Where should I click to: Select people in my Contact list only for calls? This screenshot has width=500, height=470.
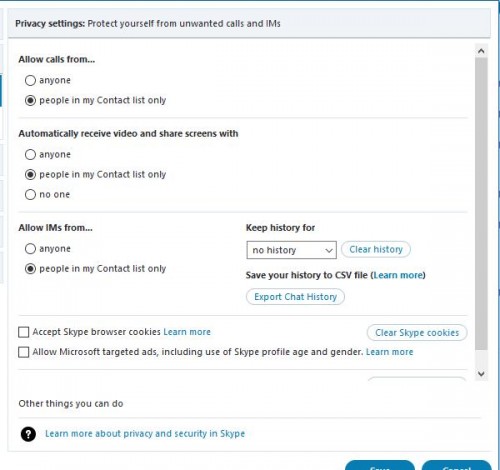pos(30,100)
